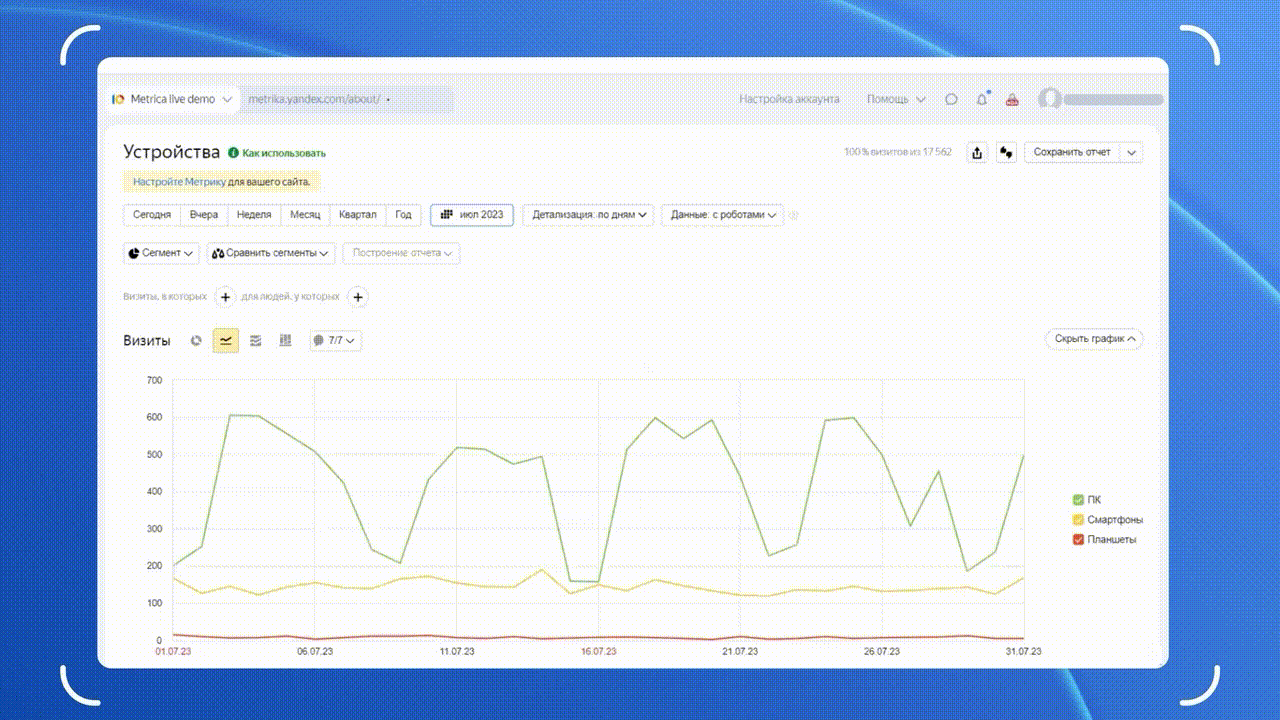The image size is (1280, 720).
Task: Open the Как использовать link
Action: (x=283, y=153)
